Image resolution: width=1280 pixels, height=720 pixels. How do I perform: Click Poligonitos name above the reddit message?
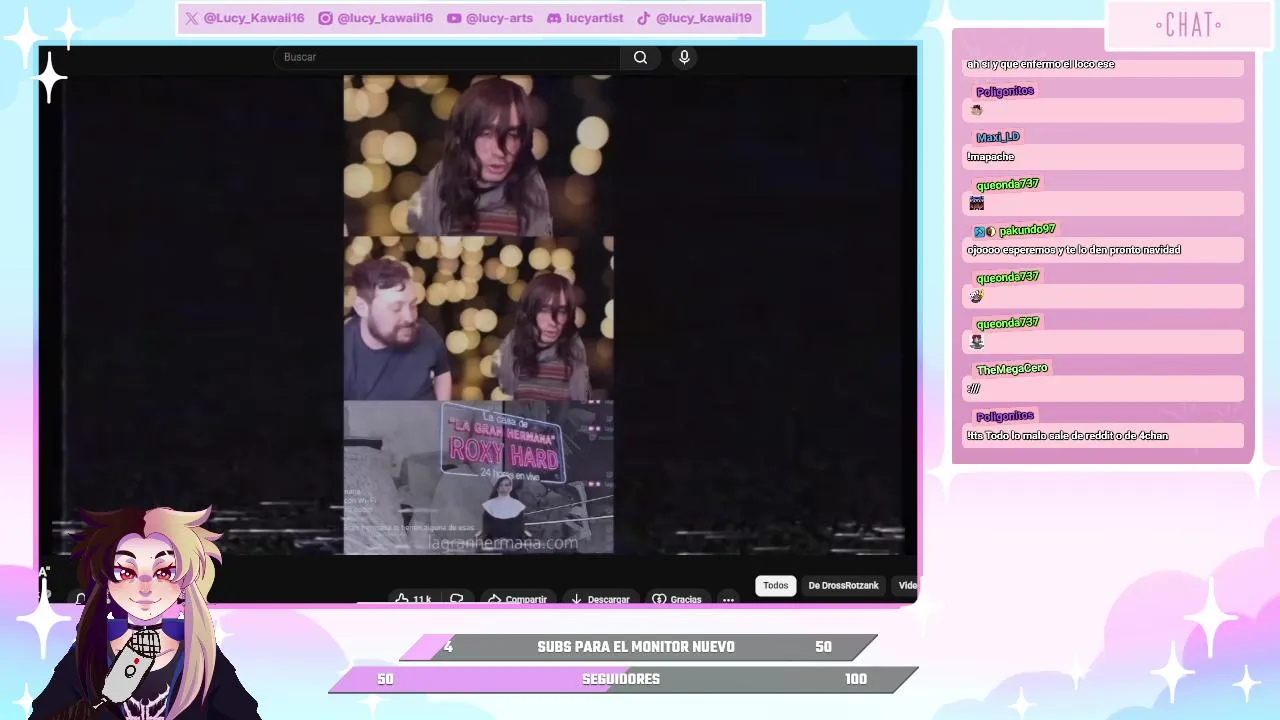coord(1005,416)
